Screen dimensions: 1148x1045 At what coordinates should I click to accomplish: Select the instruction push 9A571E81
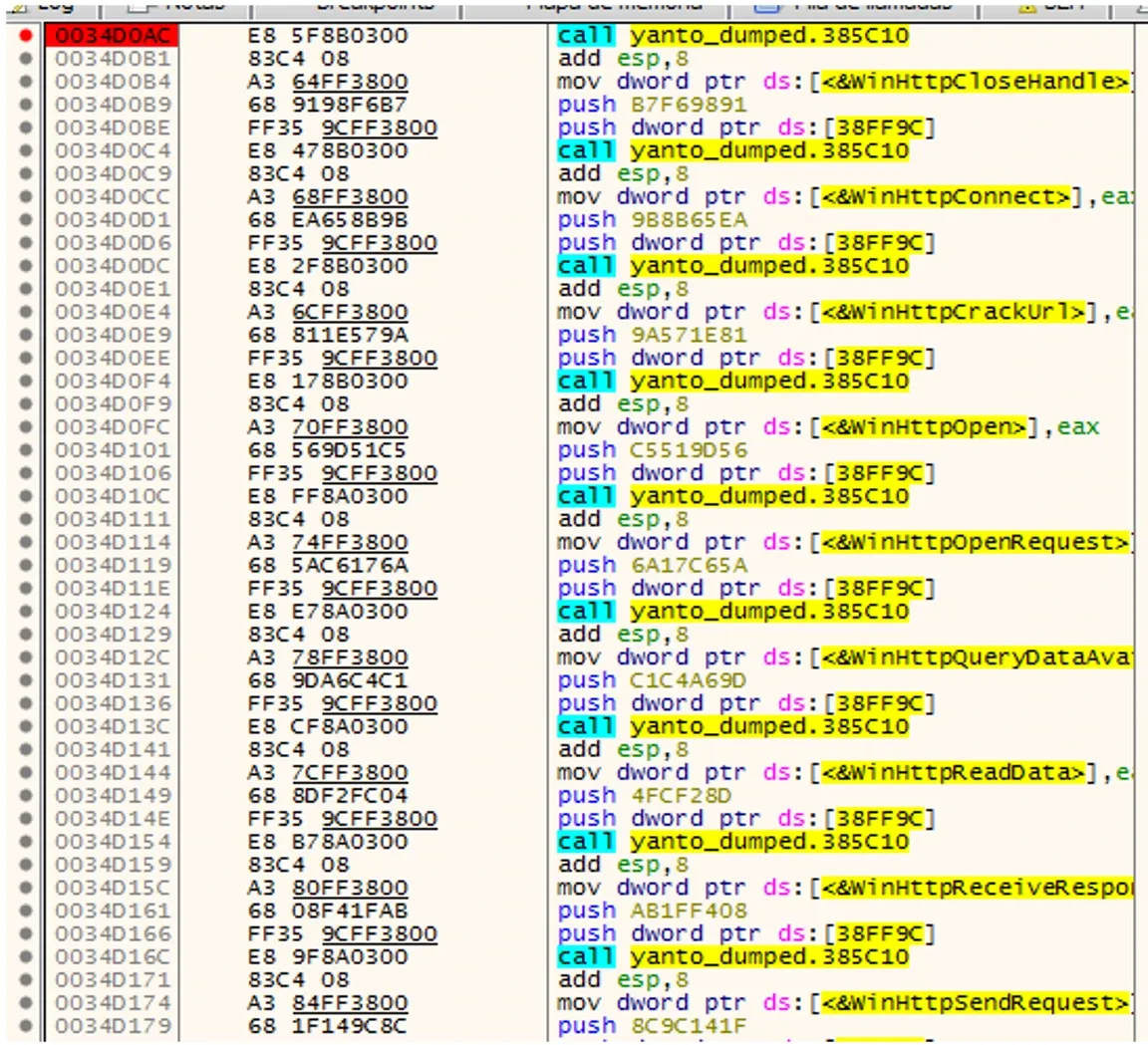[x=653, y=335]
